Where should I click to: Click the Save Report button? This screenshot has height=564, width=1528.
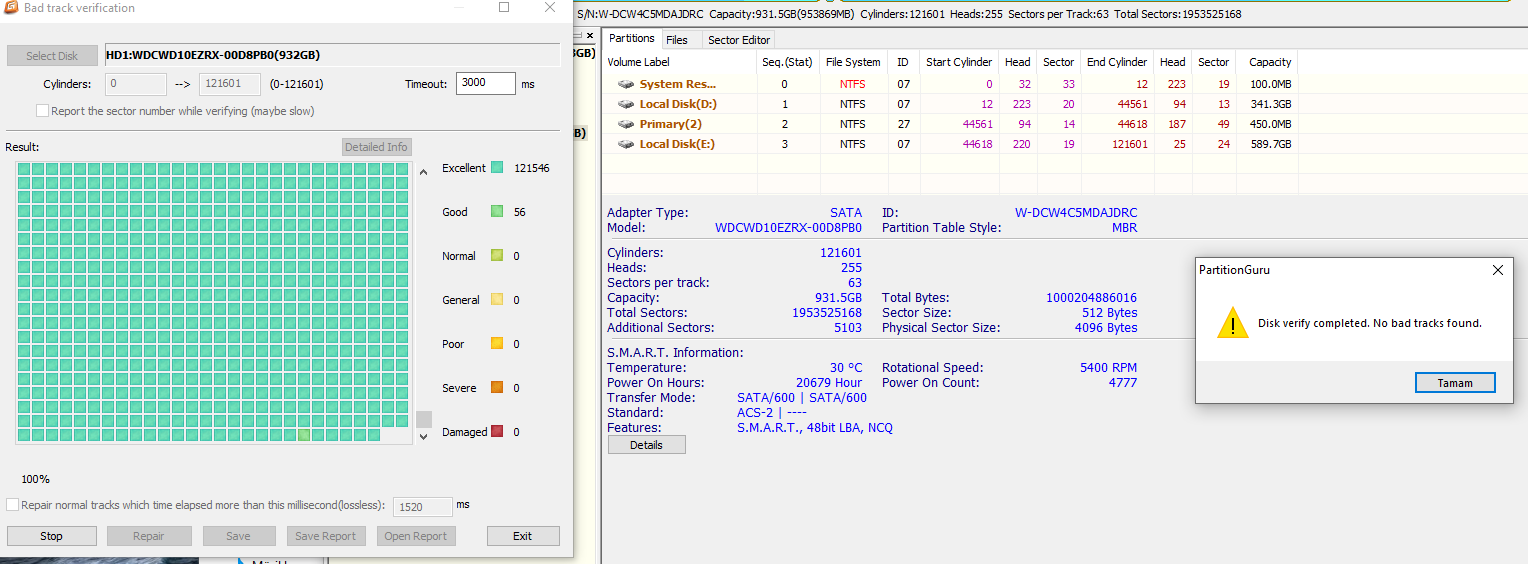(325, 536)
